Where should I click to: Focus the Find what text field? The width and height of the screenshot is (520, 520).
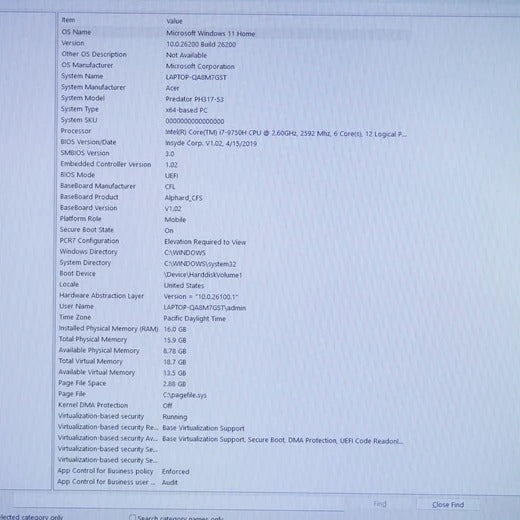(178, 502)
